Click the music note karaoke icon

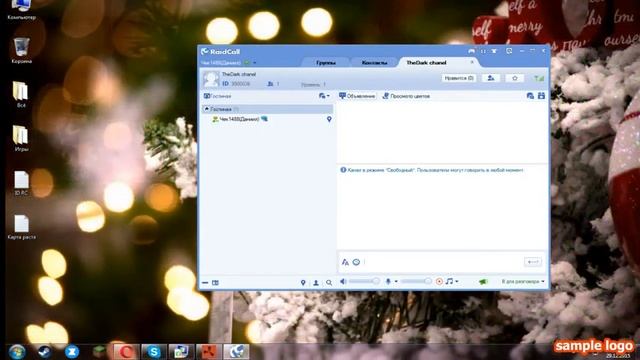click(x=449, y=281)
